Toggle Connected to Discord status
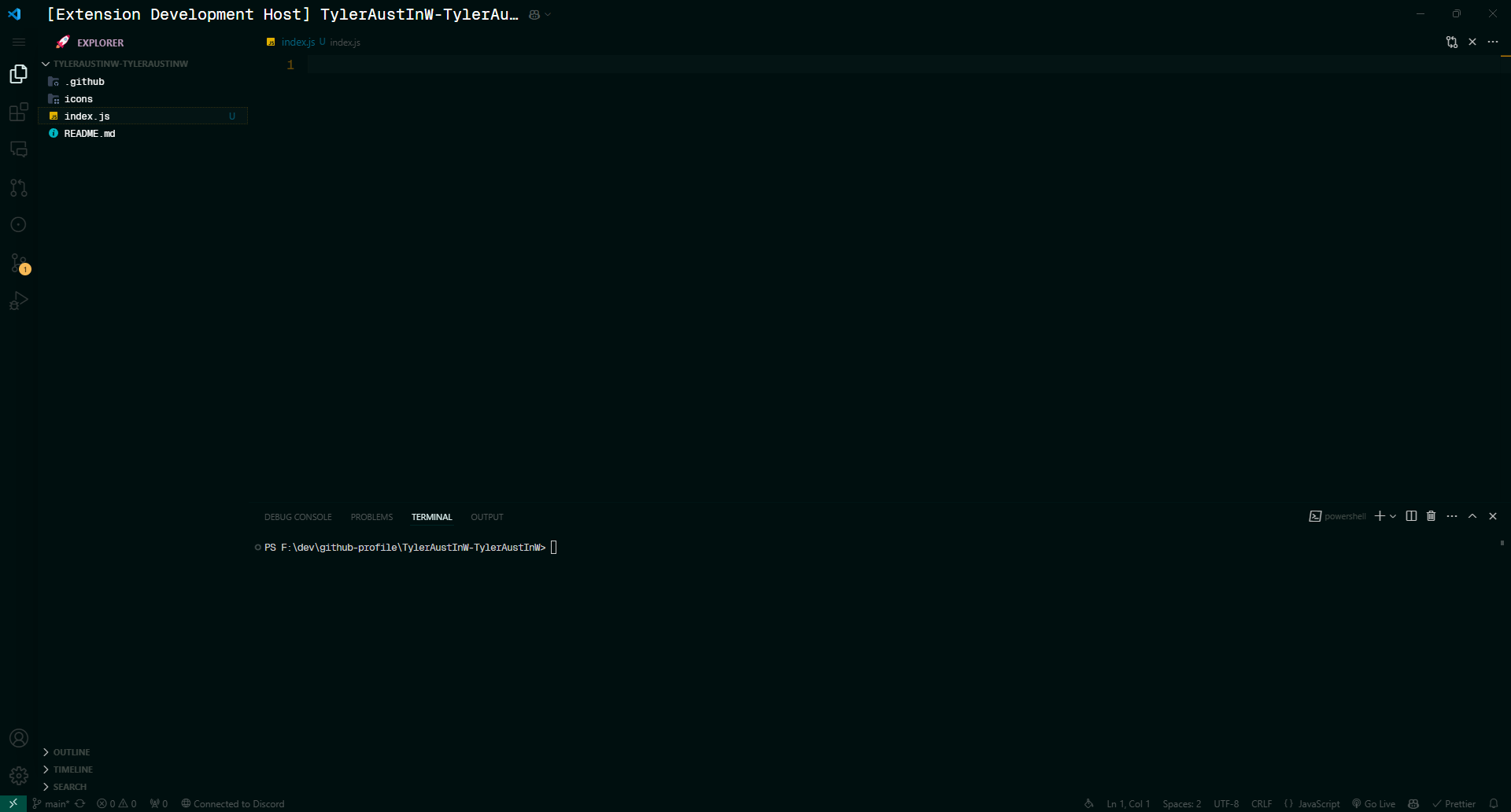This screenshot has width=1511, height=812. point(233,803)
